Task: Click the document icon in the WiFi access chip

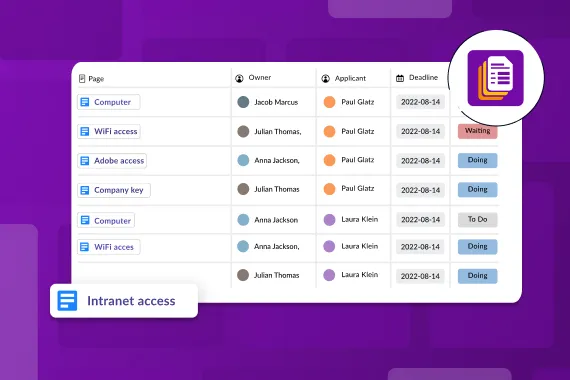Action: [x=85, y=131]
